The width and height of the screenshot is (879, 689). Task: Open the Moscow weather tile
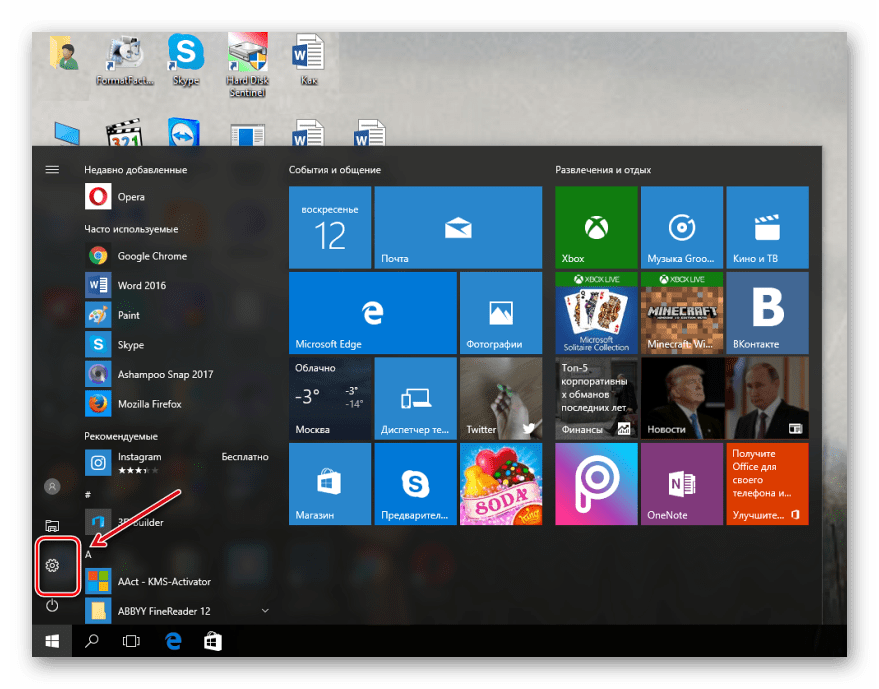[330, 399]
